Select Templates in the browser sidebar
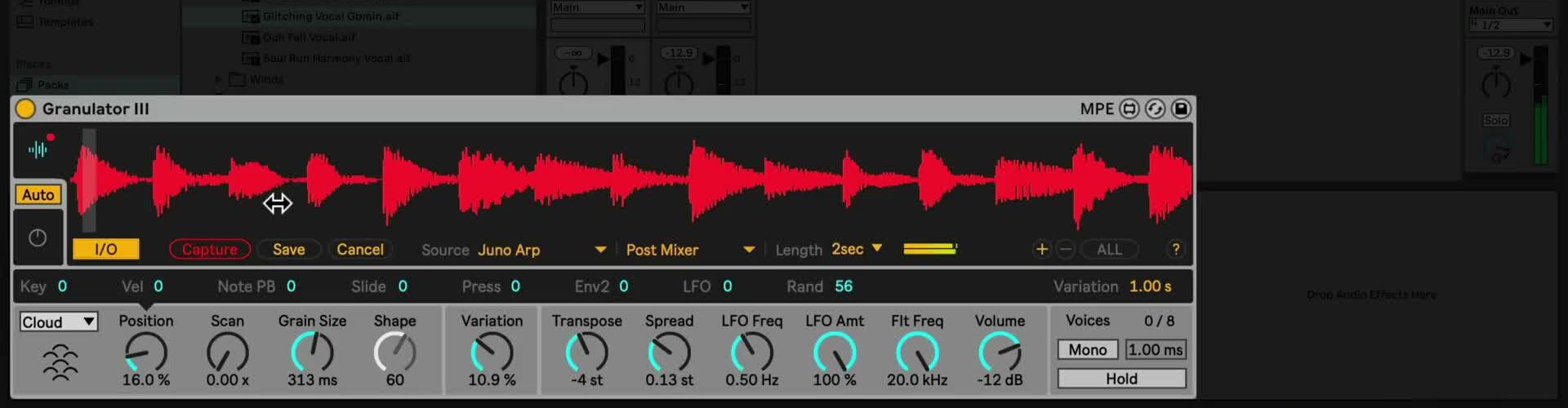Screen dimensions: 1568x408 click(65, 22)
